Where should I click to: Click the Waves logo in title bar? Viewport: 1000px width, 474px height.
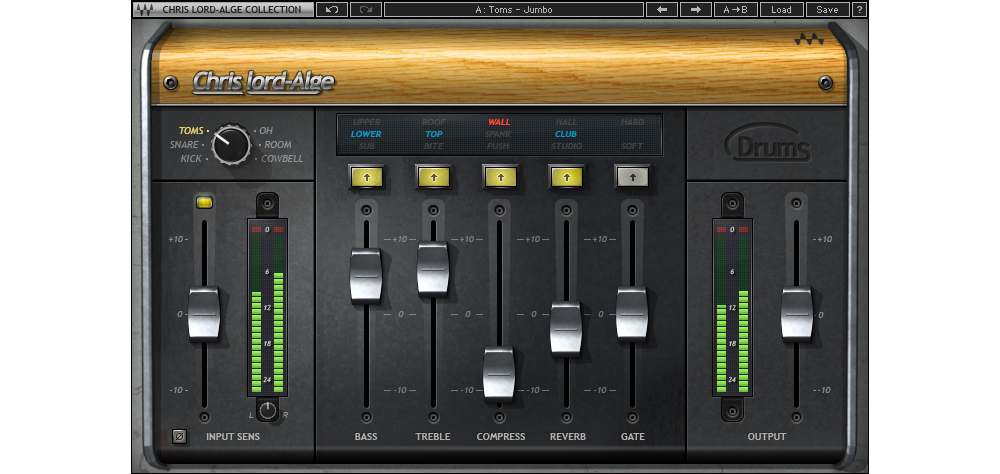(145, 10)
